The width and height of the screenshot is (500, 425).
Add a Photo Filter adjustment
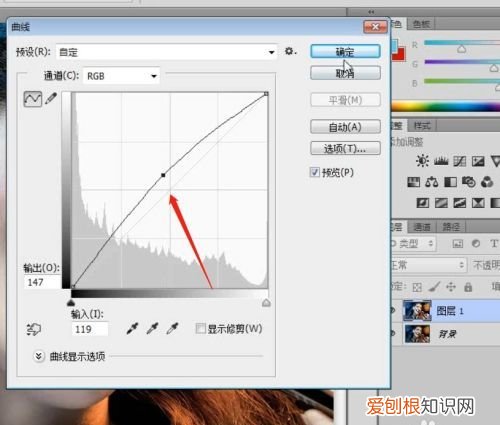pyautogui.click(x=469, y=182)
